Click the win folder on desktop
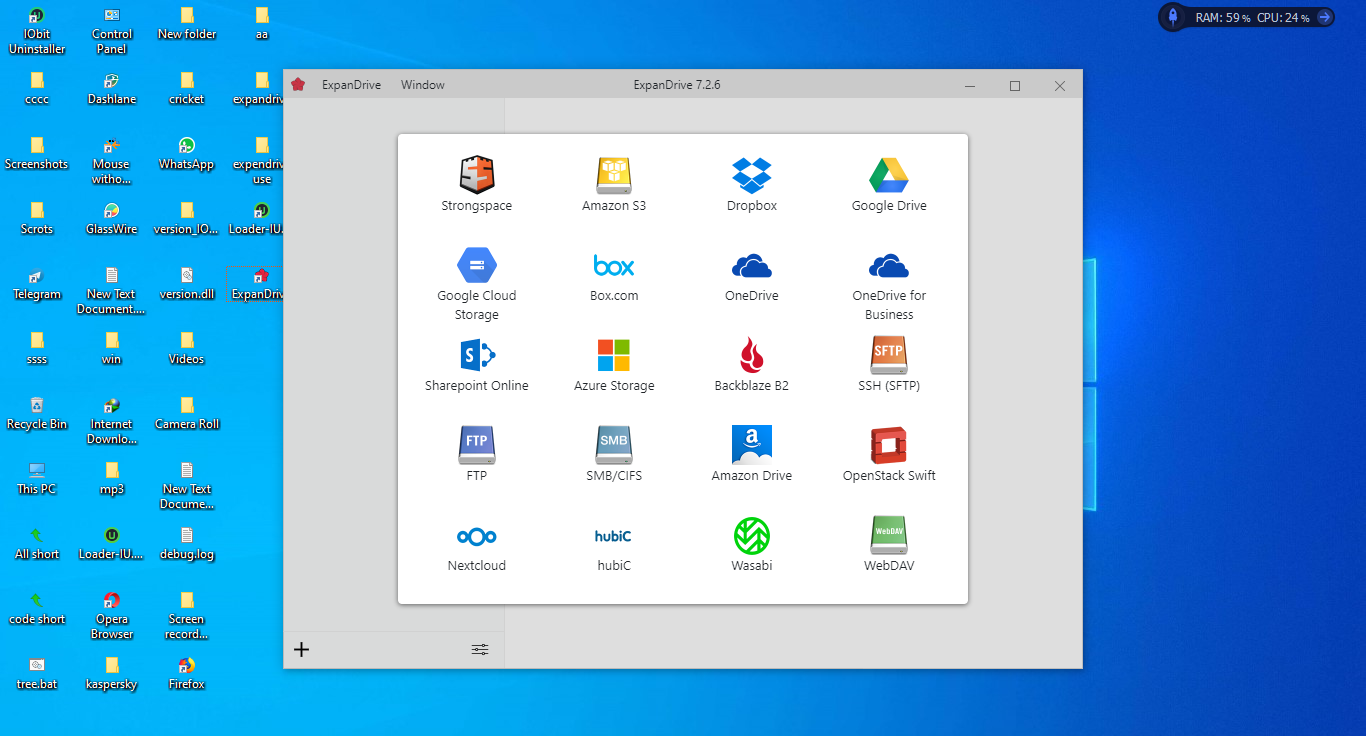This screenshot has width=1366, height=736. pos(112,348)
